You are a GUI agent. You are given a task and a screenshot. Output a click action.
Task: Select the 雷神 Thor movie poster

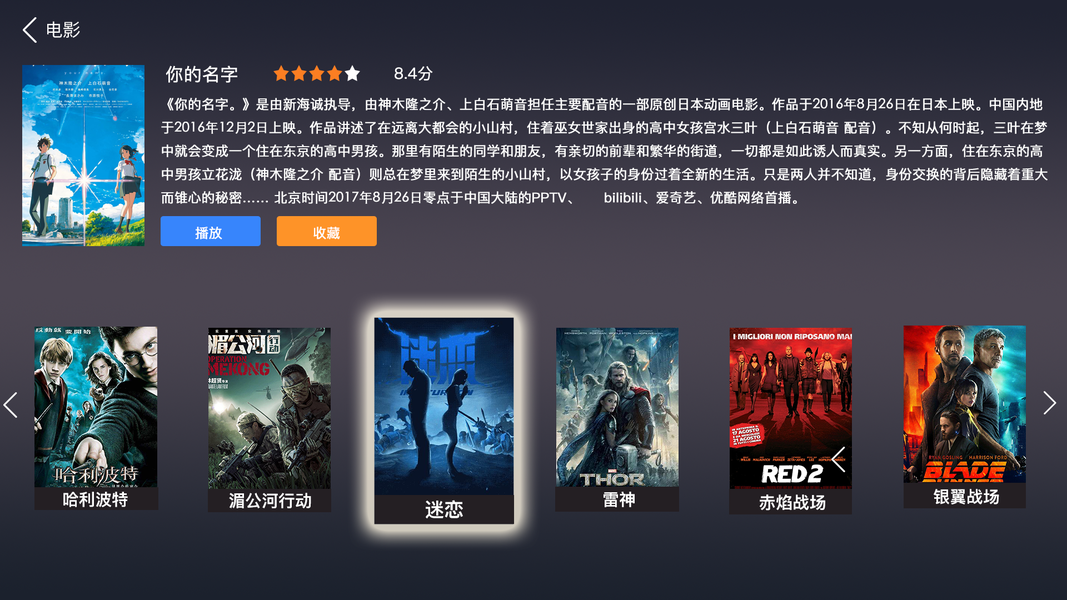(x=617, y=419)
